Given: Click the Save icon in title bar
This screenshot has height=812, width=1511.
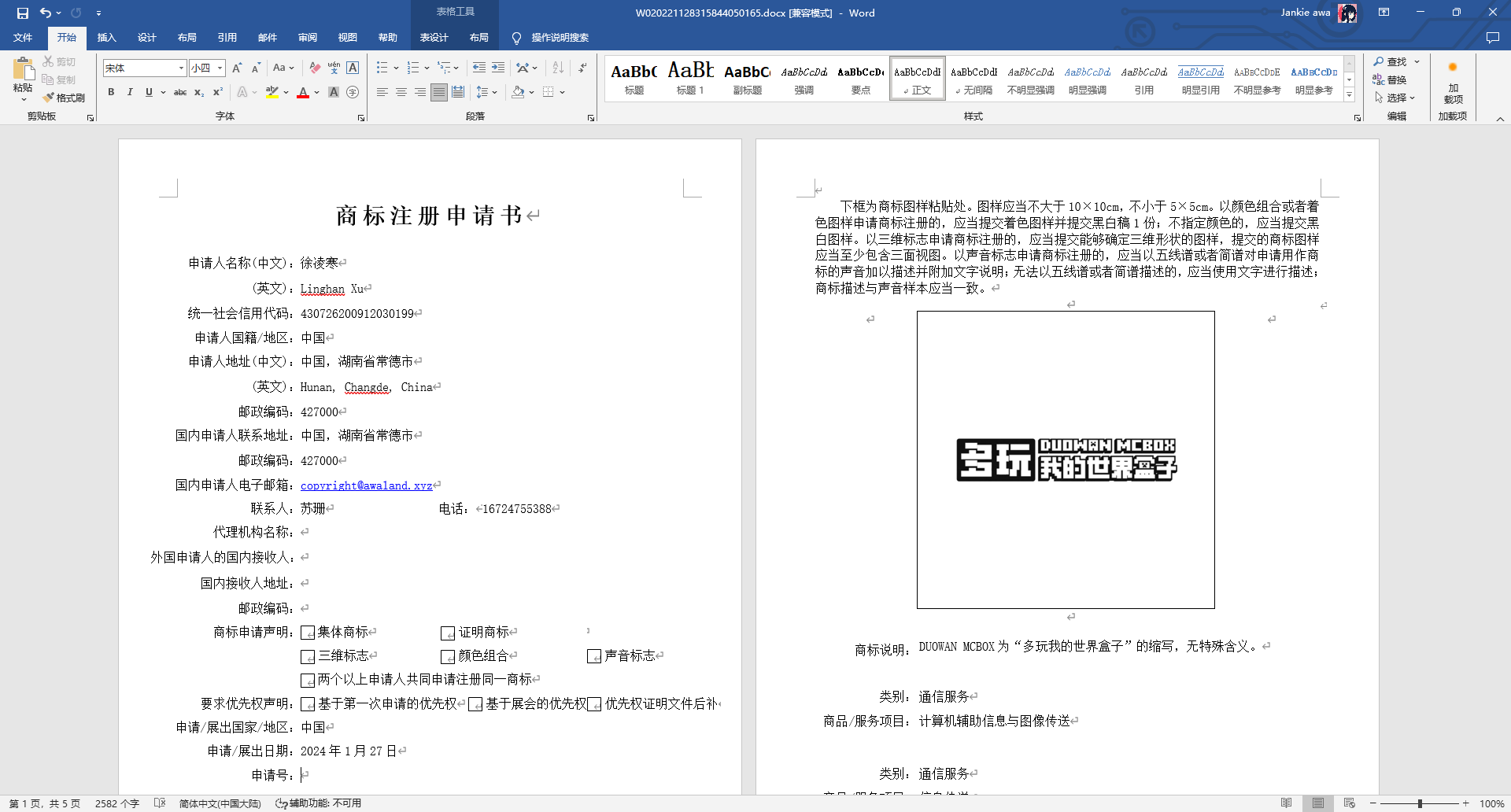Looking at the screenshot, I should (x=22, y=13).
